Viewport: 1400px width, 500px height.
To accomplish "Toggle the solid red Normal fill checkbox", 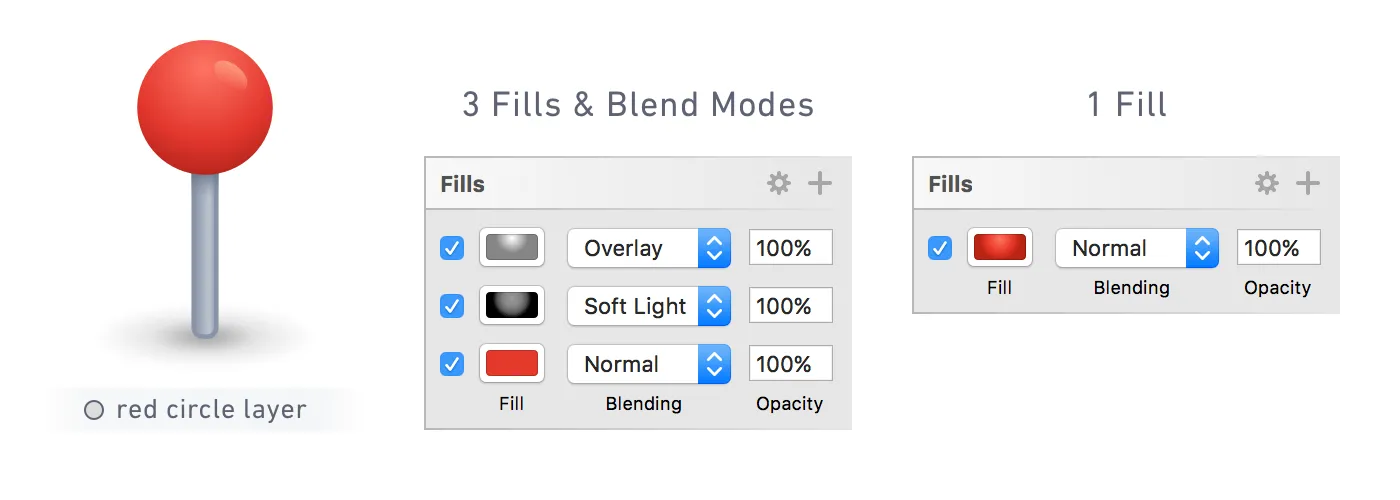I will (x=452, y=364).
